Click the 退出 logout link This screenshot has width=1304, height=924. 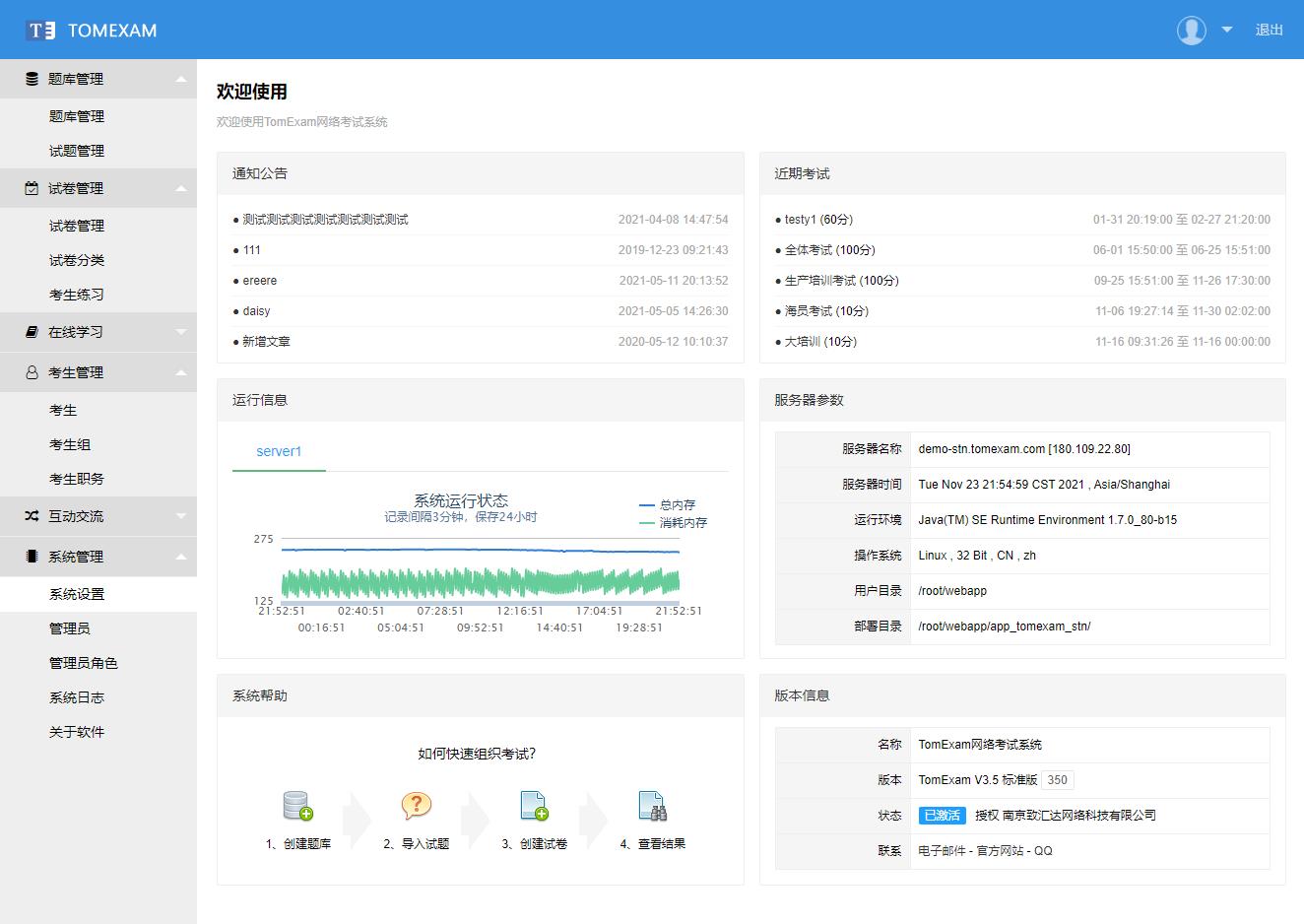(x=1269, y=31)
